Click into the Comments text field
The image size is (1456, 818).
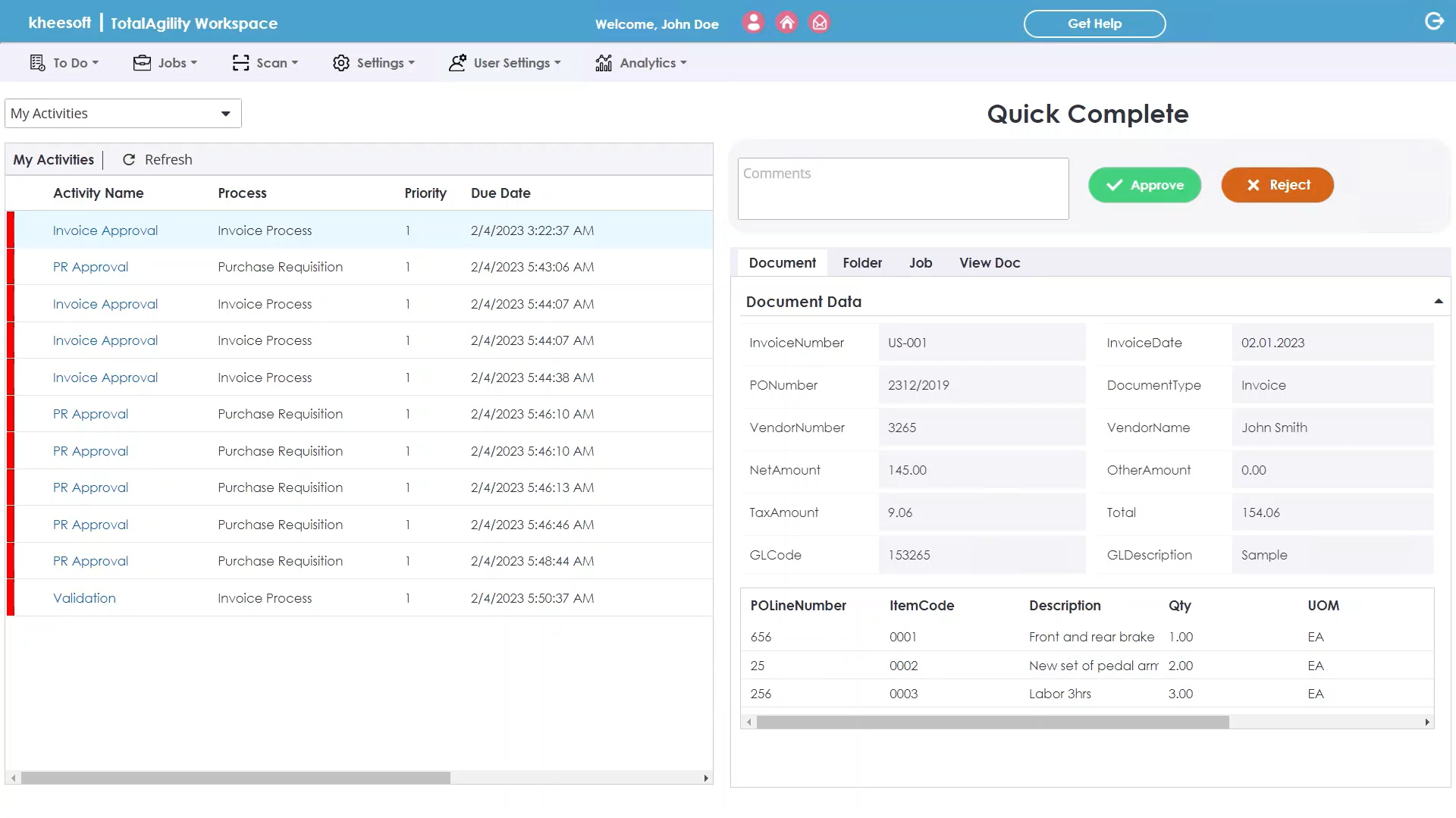902,190
